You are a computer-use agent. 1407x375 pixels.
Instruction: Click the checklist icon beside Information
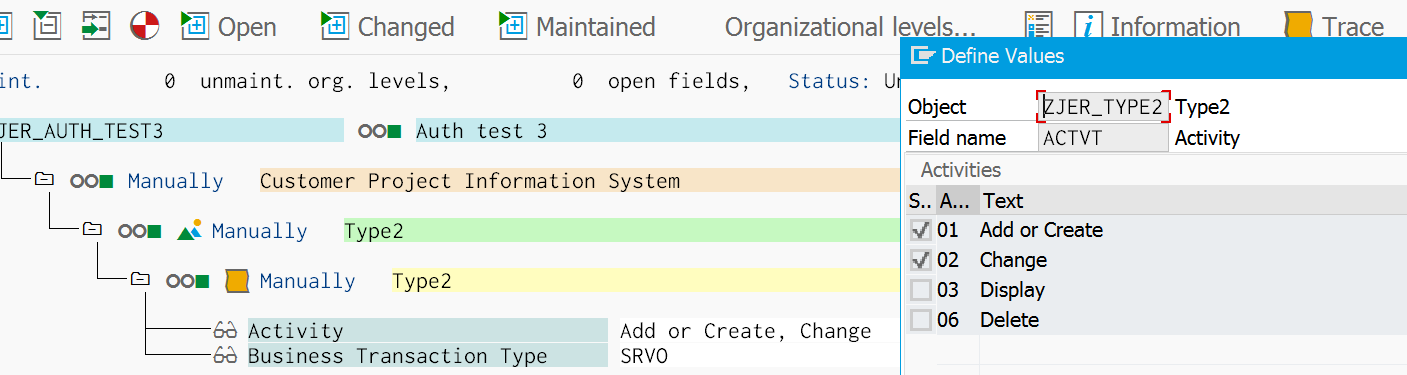point(1039,27)
